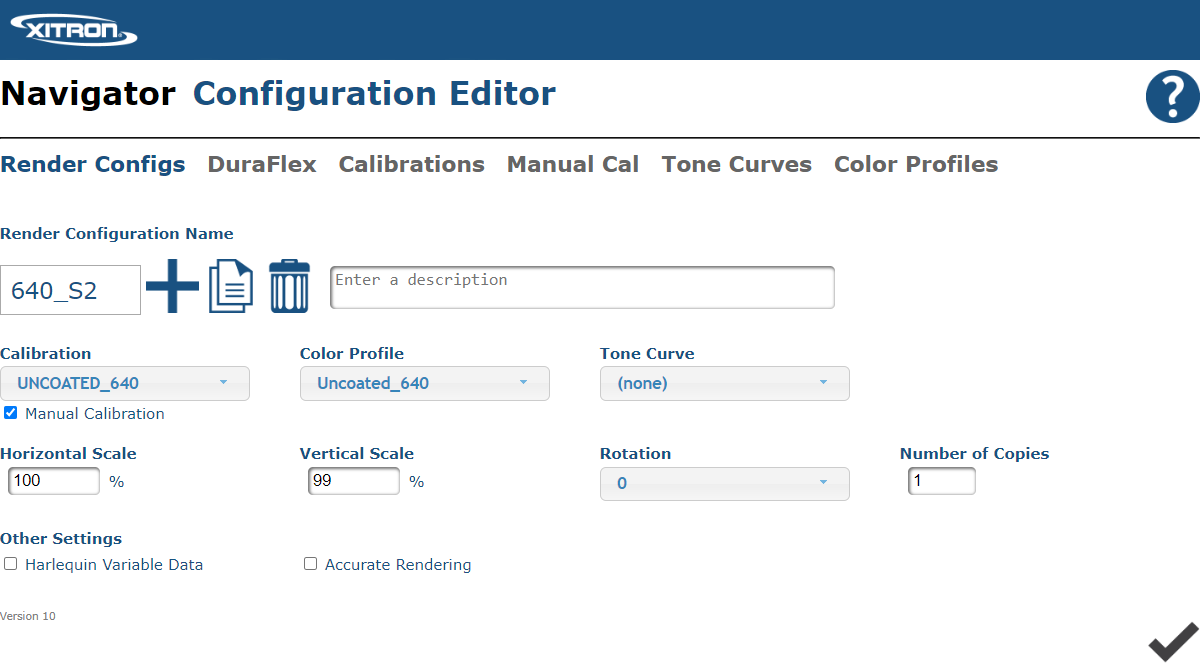Open Rotation dropdown set to 0
The image size is (1201, 666).
click(725, 483)
